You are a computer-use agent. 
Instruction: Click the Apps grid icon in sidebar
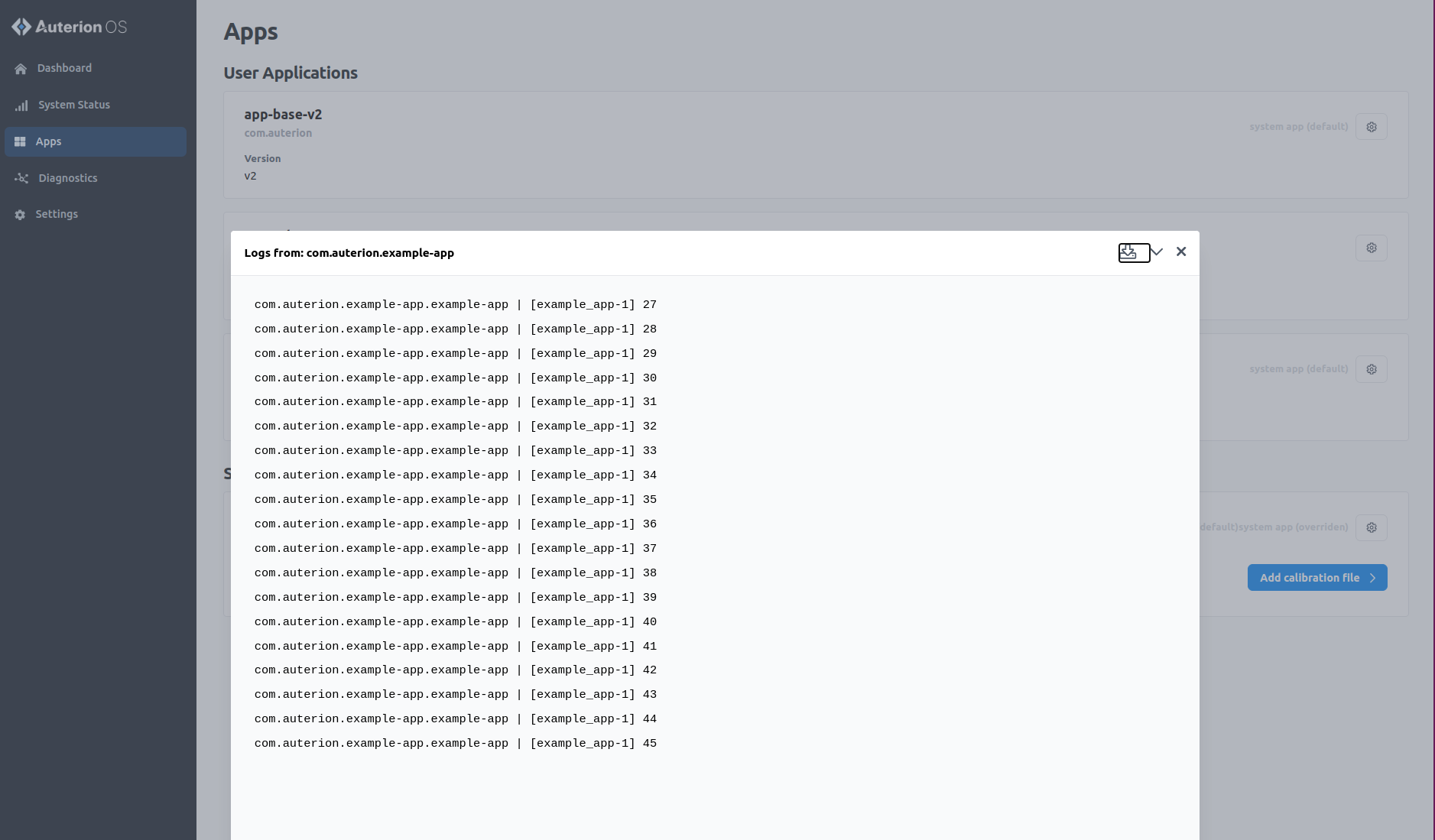coord(21,142)
